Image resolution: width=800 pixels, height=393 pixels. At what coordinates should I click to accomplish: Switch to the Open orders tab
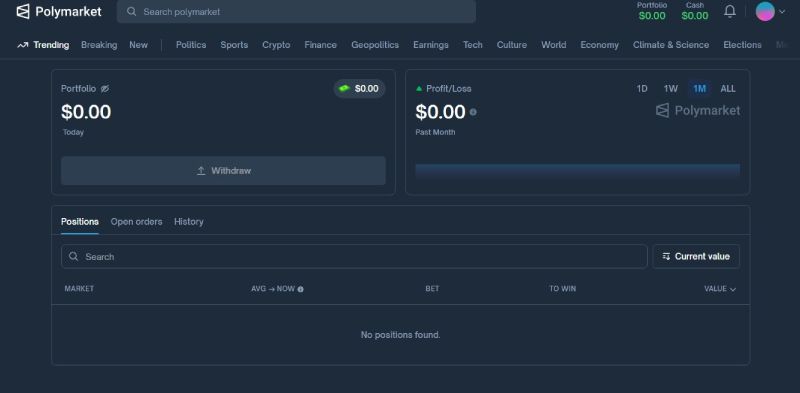[x=136, y=222]
